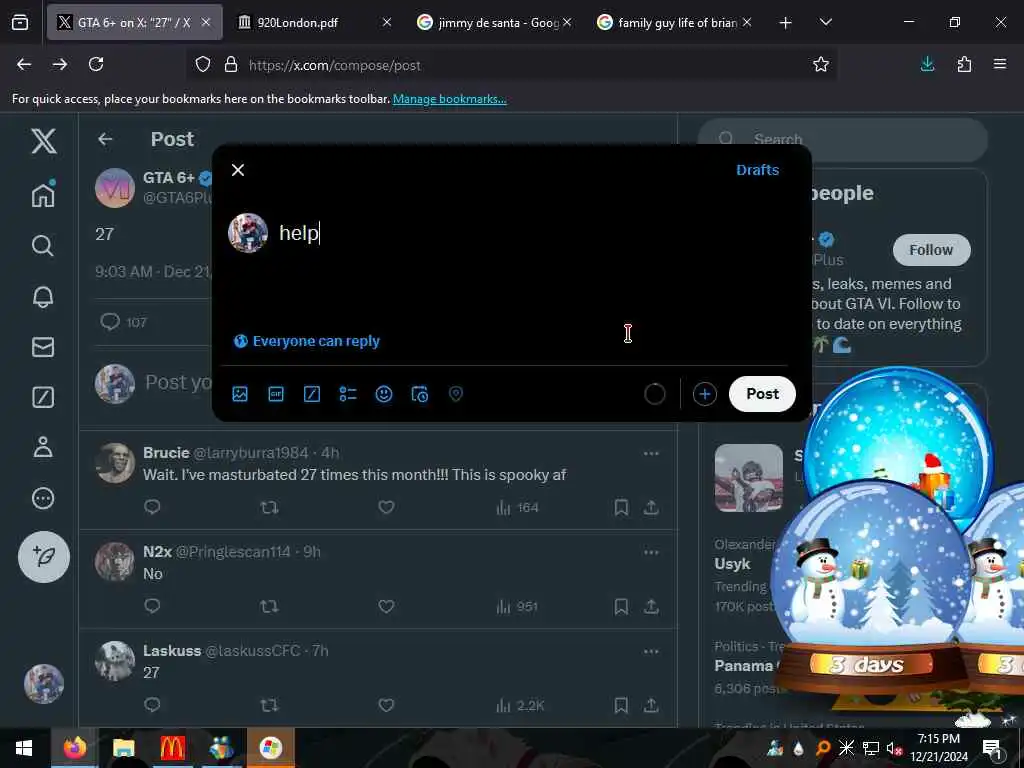Open the Usyk trending topic
The width and height of the screenshot is (1024, 768).
point(732,564)
